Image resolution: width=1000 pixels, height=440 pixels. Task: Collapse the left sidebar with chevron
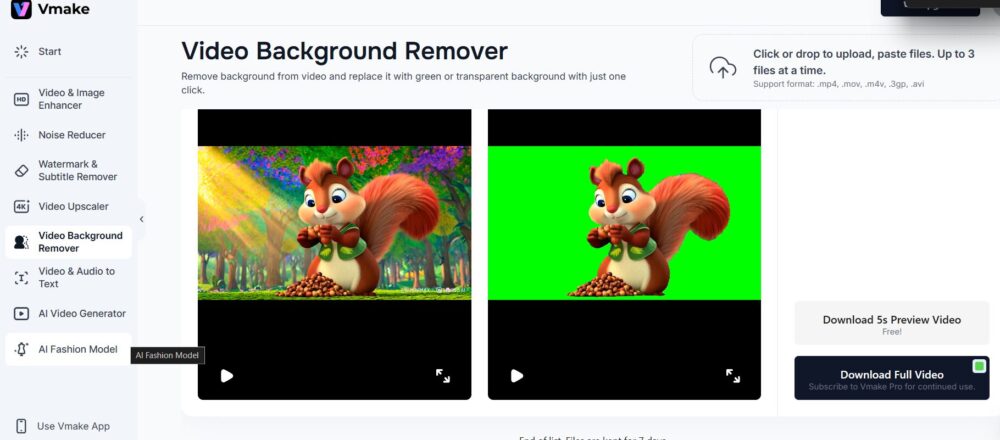pos(142,219)
